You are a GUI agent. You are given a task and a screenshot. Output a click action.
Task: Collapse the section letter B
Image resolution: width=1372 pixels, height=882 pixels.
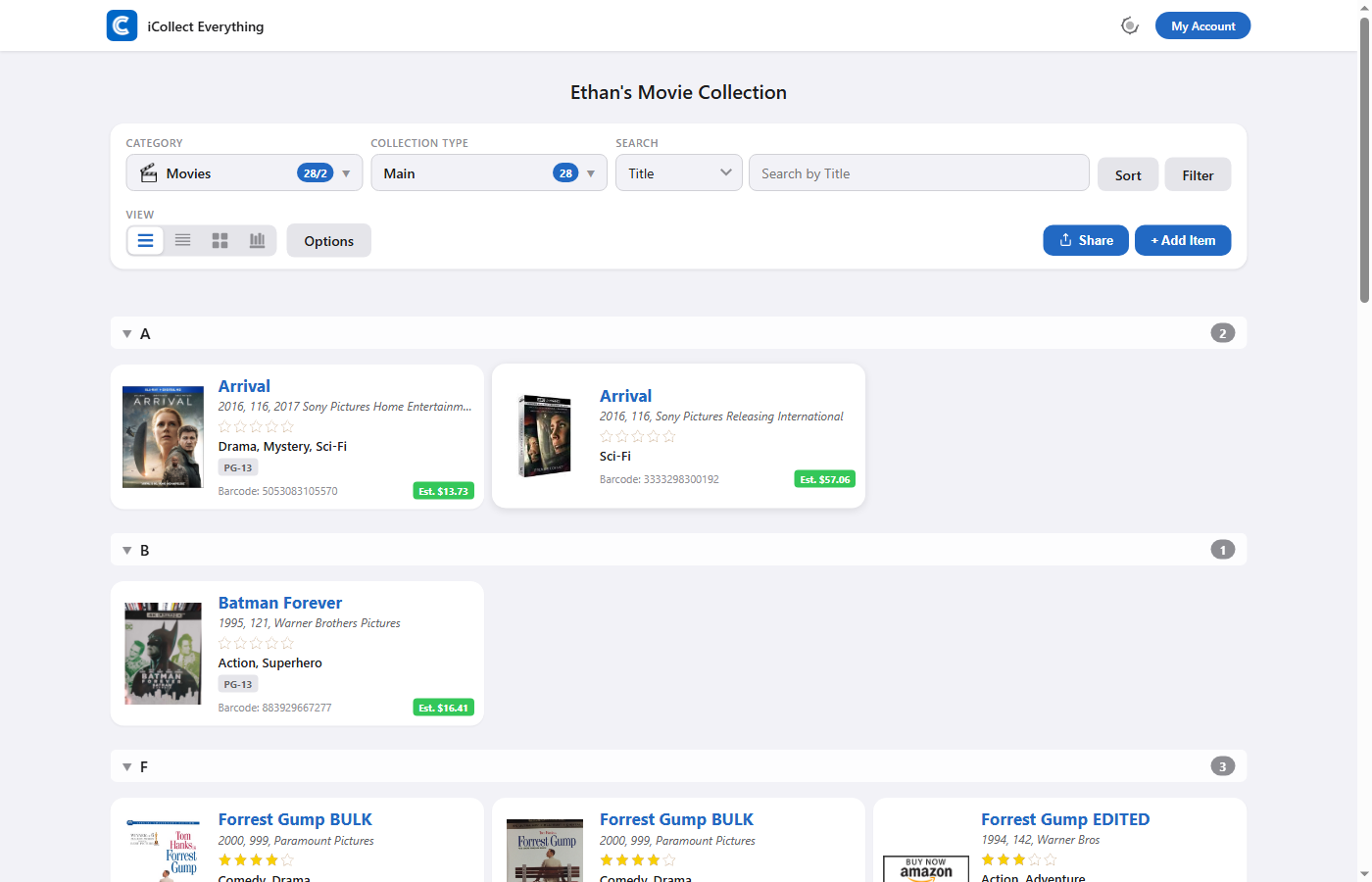[126, 550]
